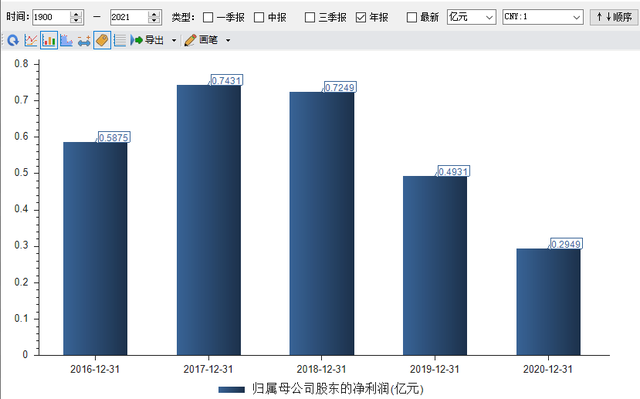Click the zoom range adjust icon
640x399 pixels.
click(84, 41)
